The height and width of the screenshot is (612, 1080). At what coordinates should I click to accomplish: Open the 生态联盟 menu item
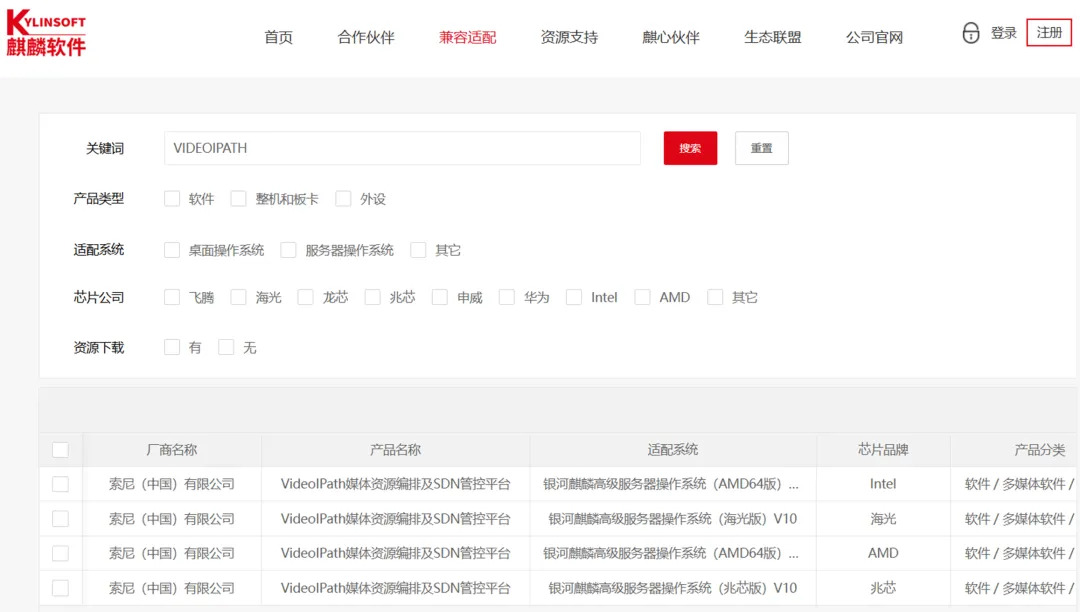[773, 37]
